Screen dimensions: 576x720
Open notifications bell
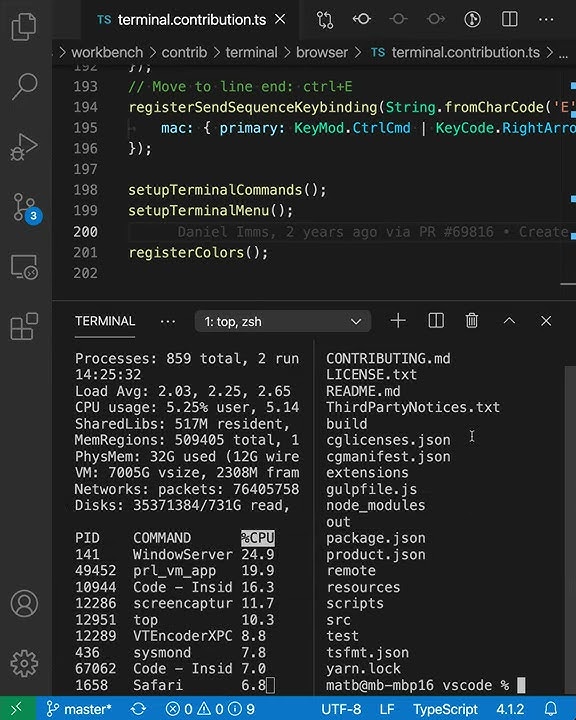[551, 709]
